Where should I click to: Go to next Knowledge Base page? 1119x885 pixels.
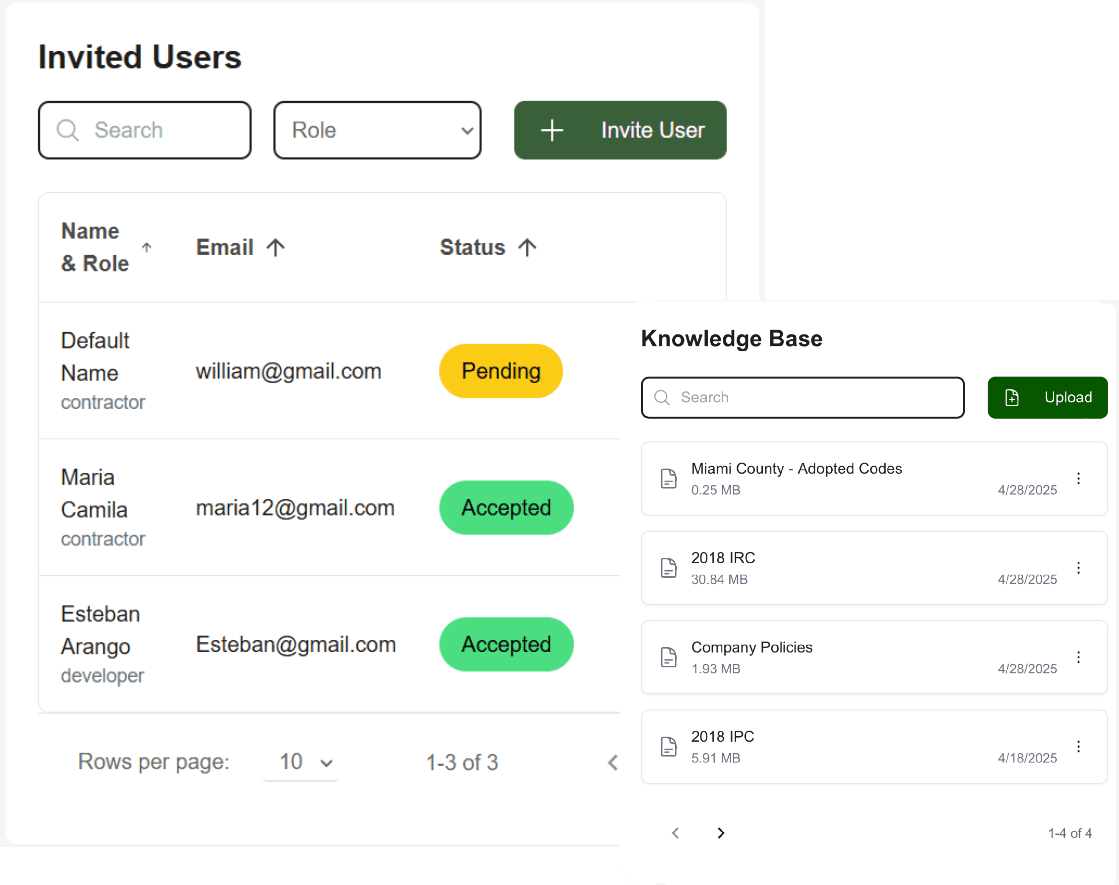721,833
